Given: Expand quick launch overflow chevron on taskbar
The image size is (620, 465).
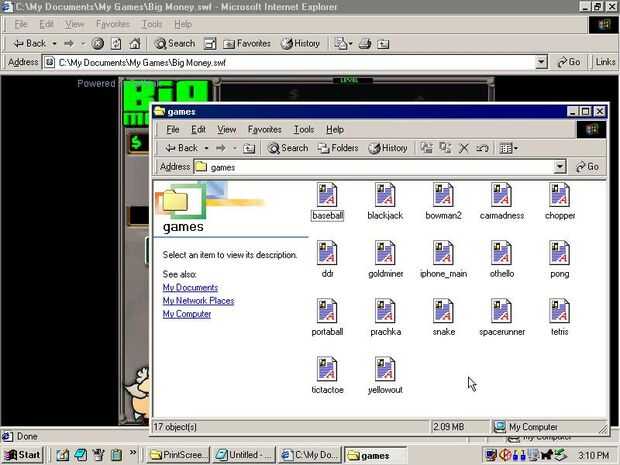Looking at the screenshot, I should click(132, 453).
